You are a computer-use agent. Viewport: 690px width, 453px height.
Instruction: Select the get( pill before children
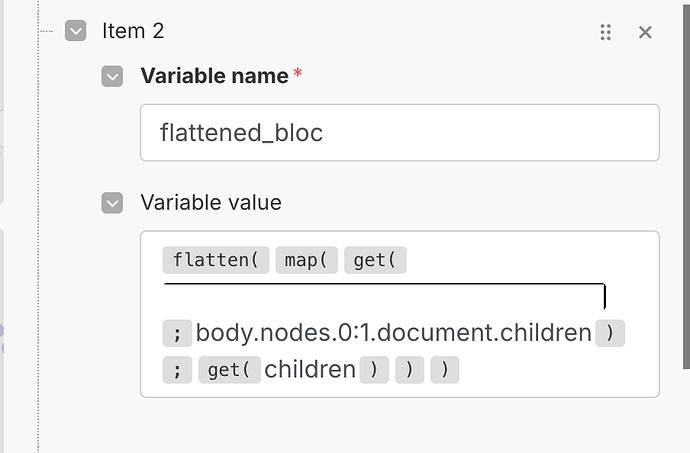point(229,370)
